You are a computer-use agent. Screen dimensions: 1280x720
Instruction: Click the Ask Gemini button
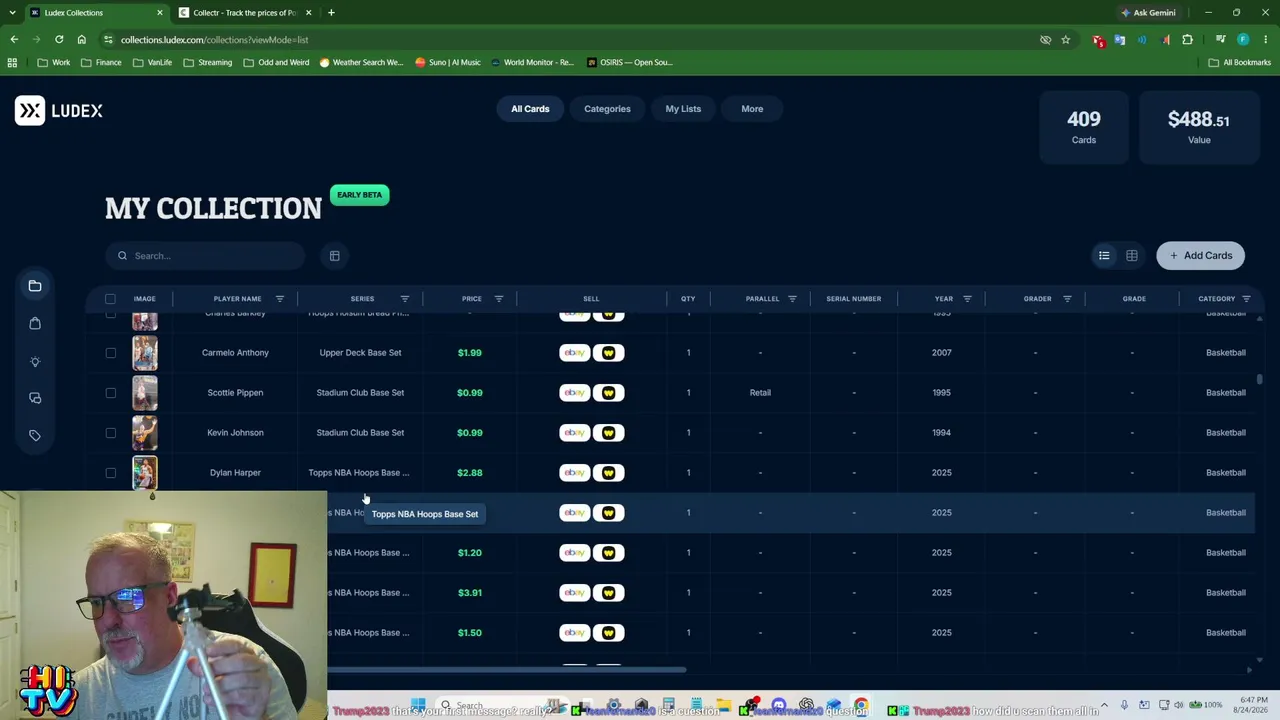(x=1148, y=13)
